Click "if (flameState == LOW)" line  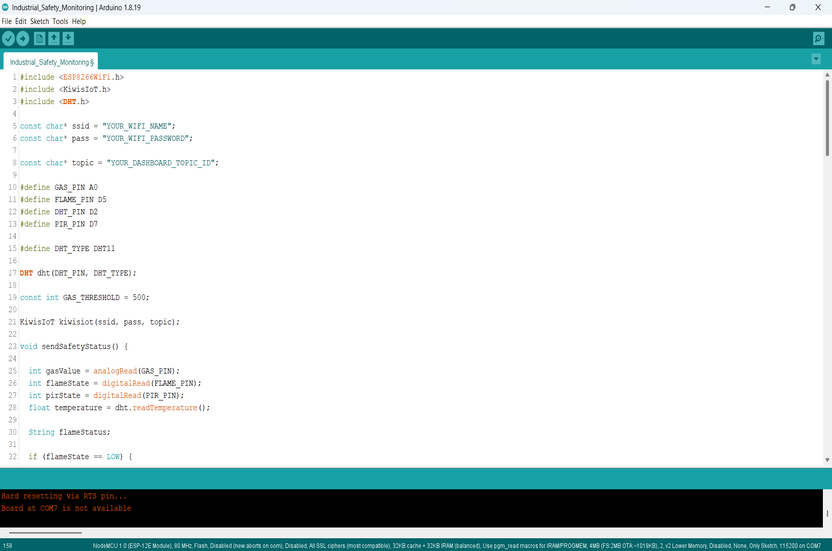point(76,456)
